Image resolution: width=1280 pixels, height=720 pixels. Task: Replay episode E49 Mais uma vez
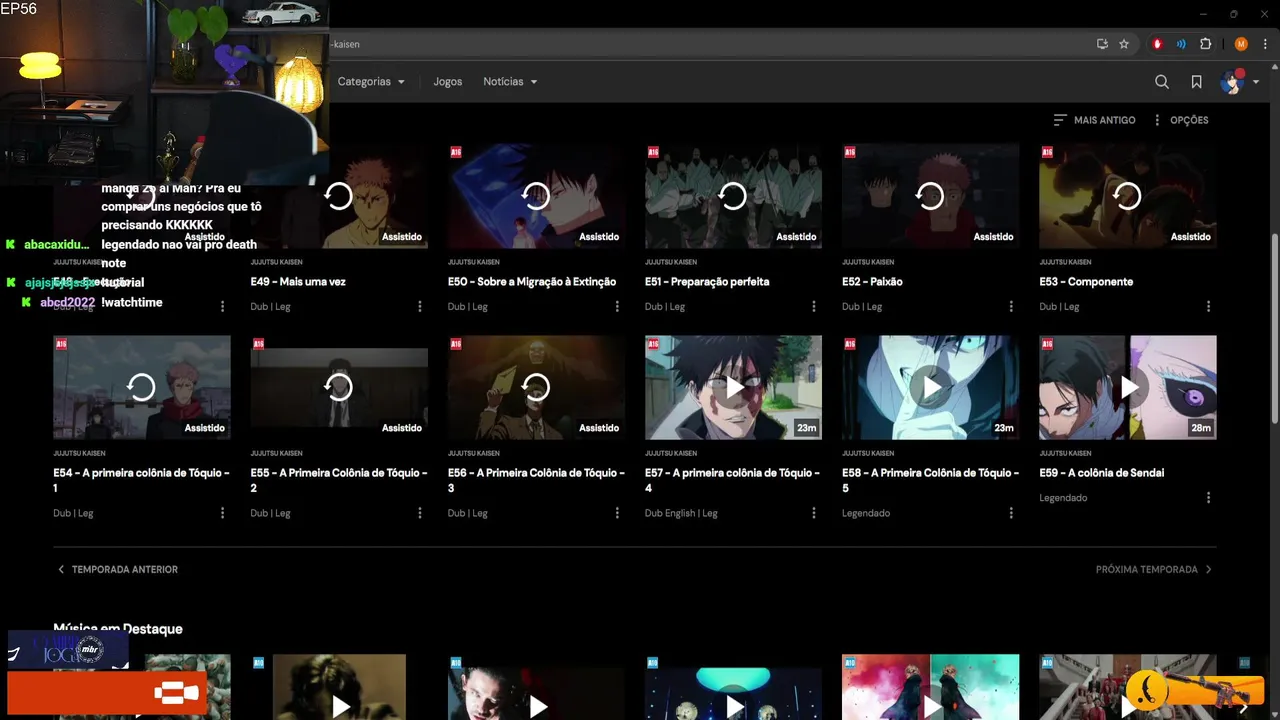click(339, 196)
